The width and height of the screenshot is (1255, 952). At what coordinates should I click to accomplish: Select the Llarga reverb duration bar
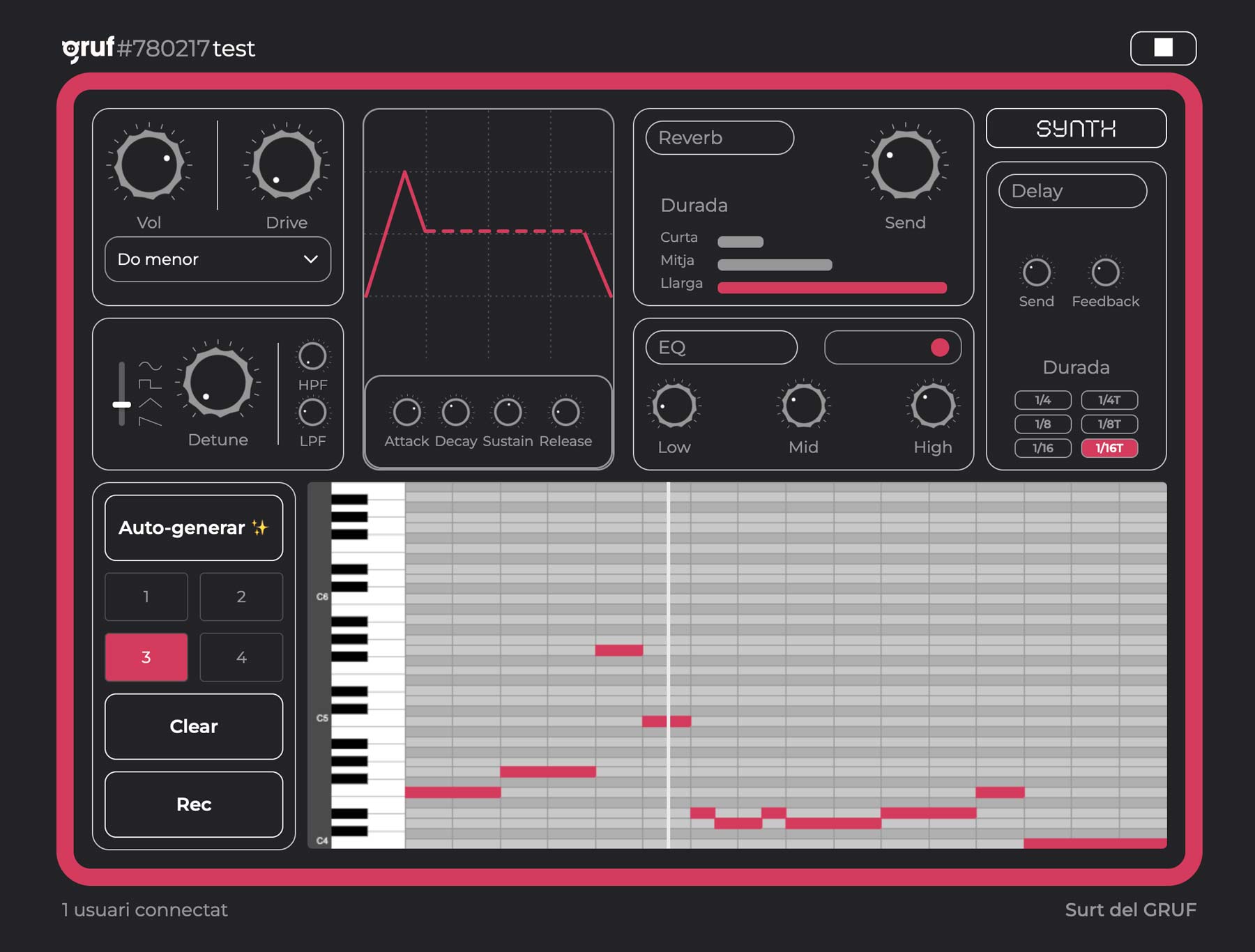pyautogui.click(x=832, y=288)
